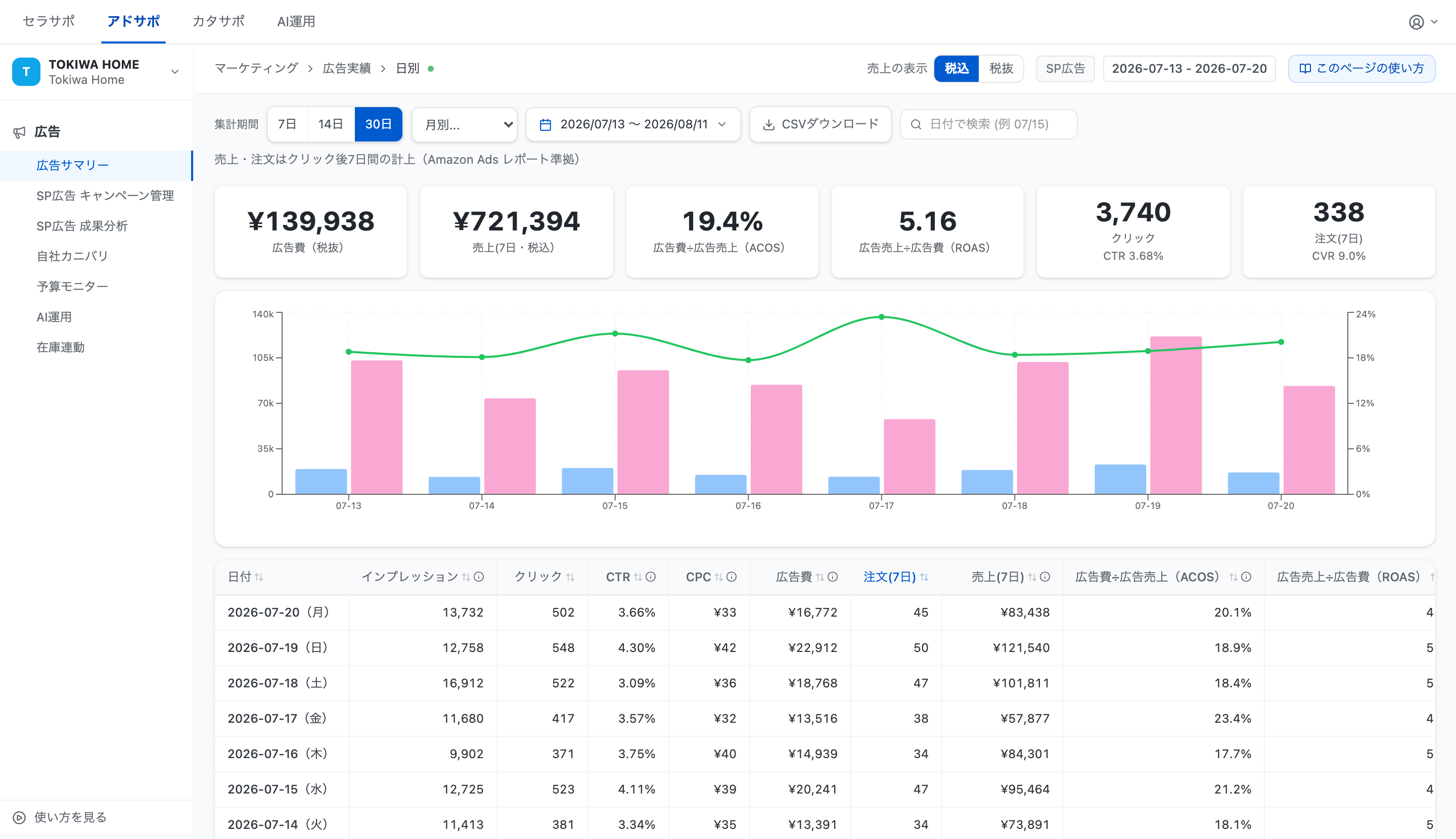Screen dimensions: 1456x839
Task: Select 広告サマリー in the sidebar
Action: click(x=96, y=165)
